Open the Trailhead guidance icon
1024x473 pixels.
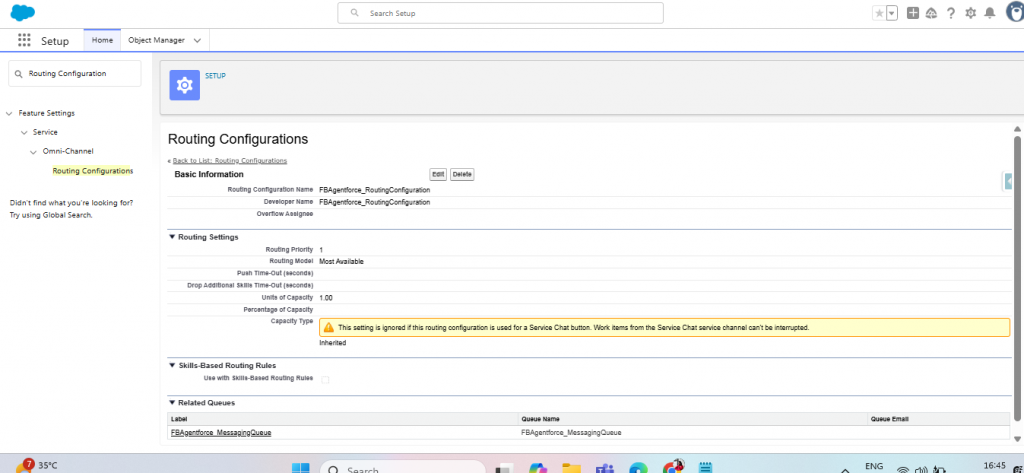pos(932,13)
